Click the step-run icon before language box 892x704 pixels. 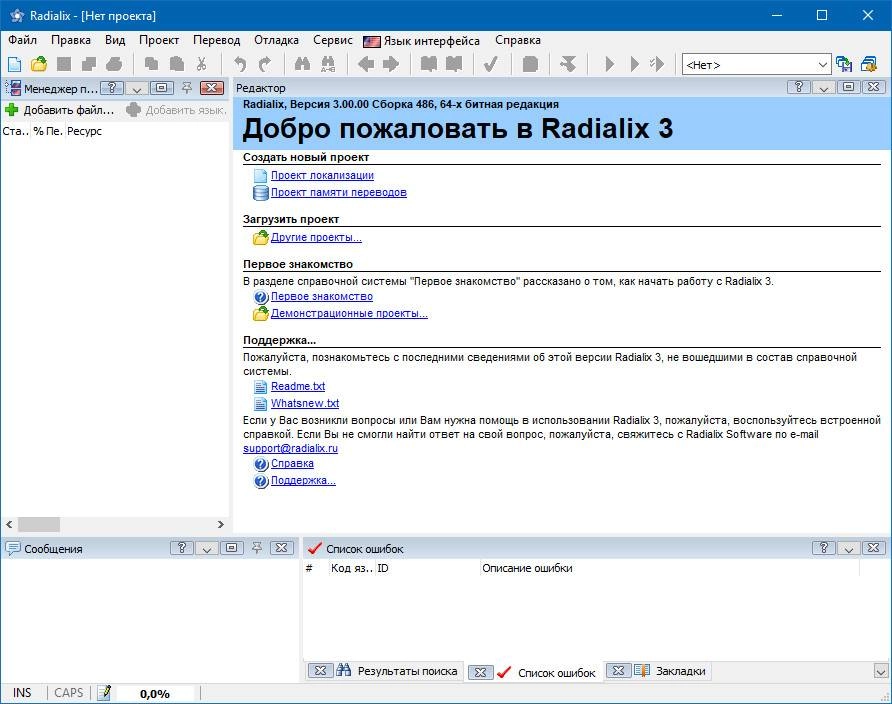657,64
